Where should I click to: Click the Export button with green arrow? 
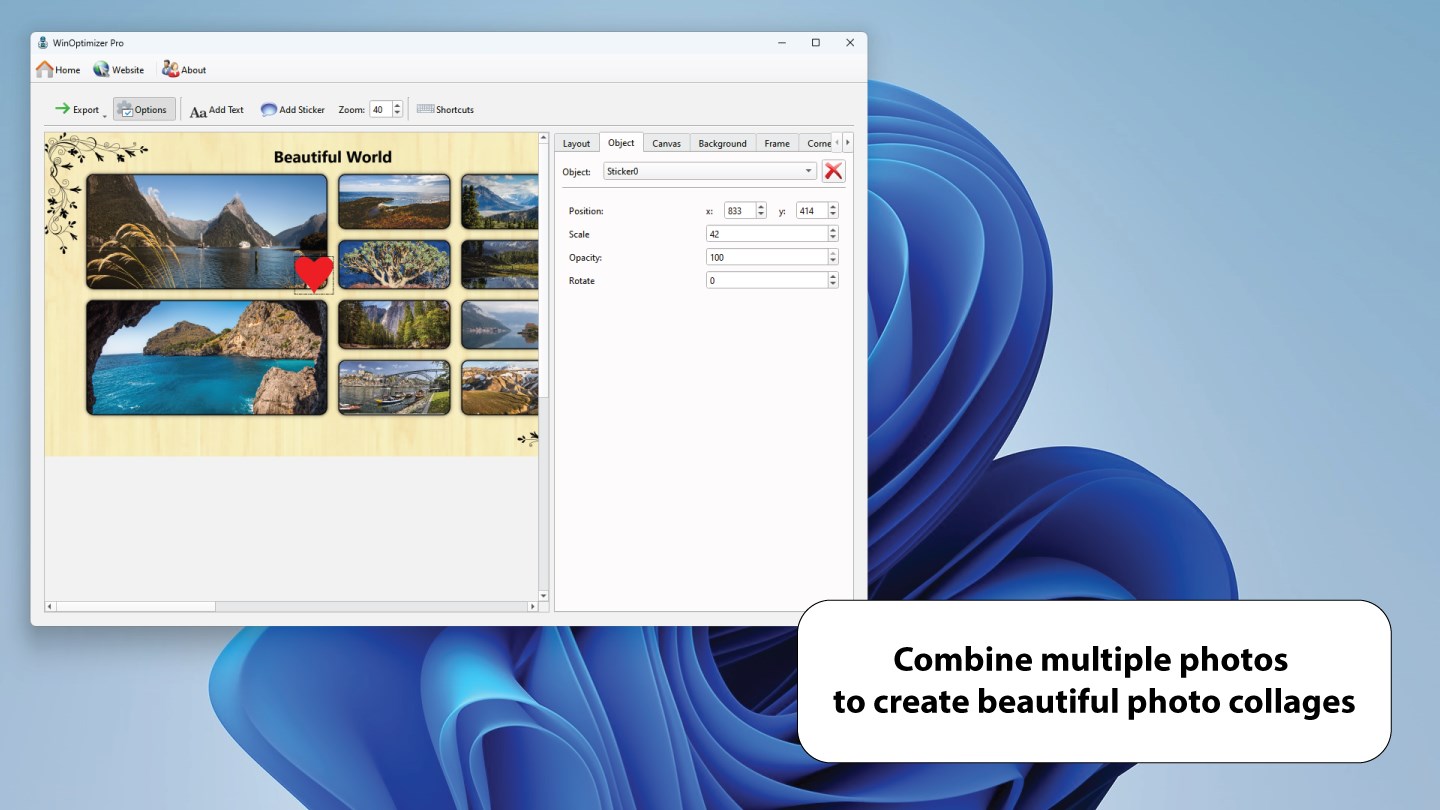pos(76,110)
